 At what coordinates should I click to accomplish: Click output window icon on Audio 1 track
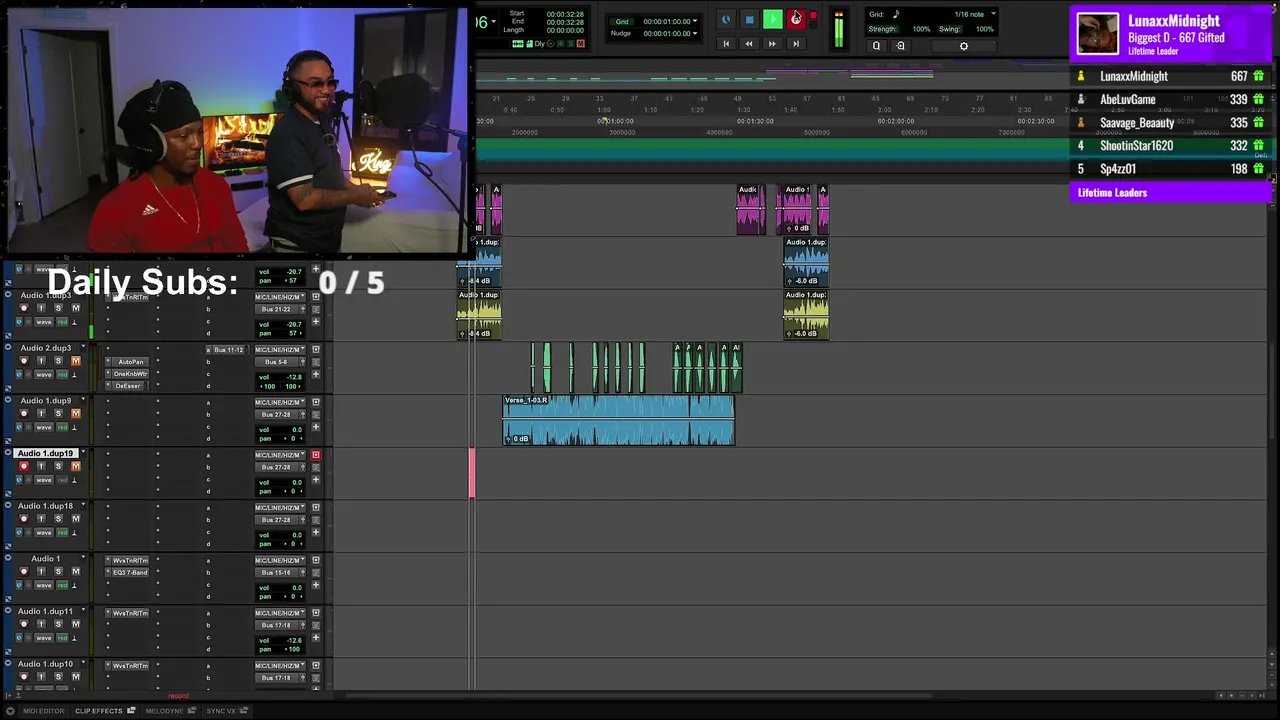point(316,560)
